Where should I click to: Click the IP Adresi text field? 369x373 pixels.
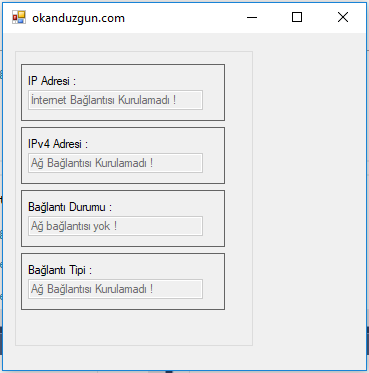115,100
